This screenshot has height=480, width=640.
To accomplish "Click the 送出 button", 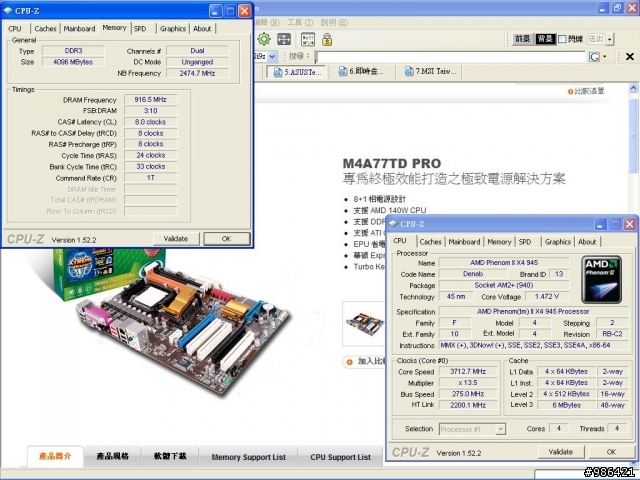I will click(x=596, y=39).
